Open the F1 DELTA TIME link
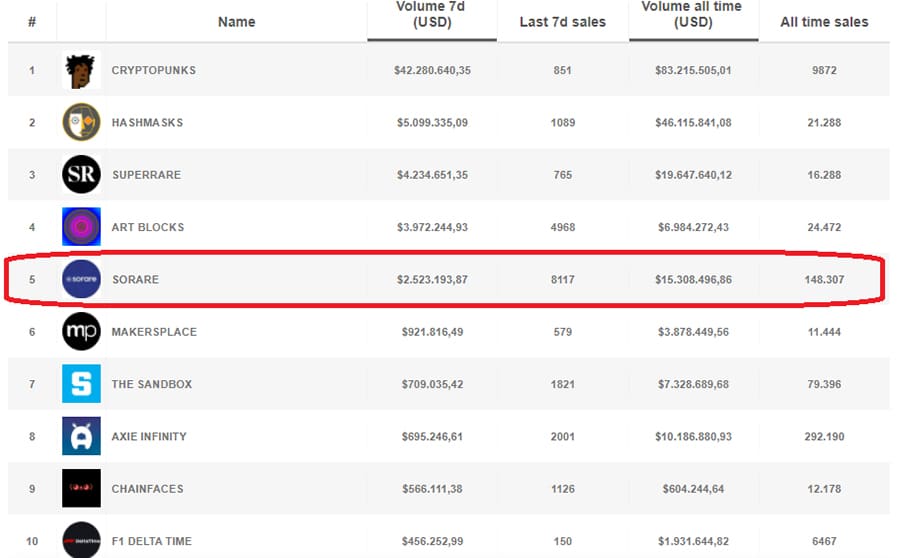The height and width of the screenshot is (558, 900). click(x=152, y=540)
